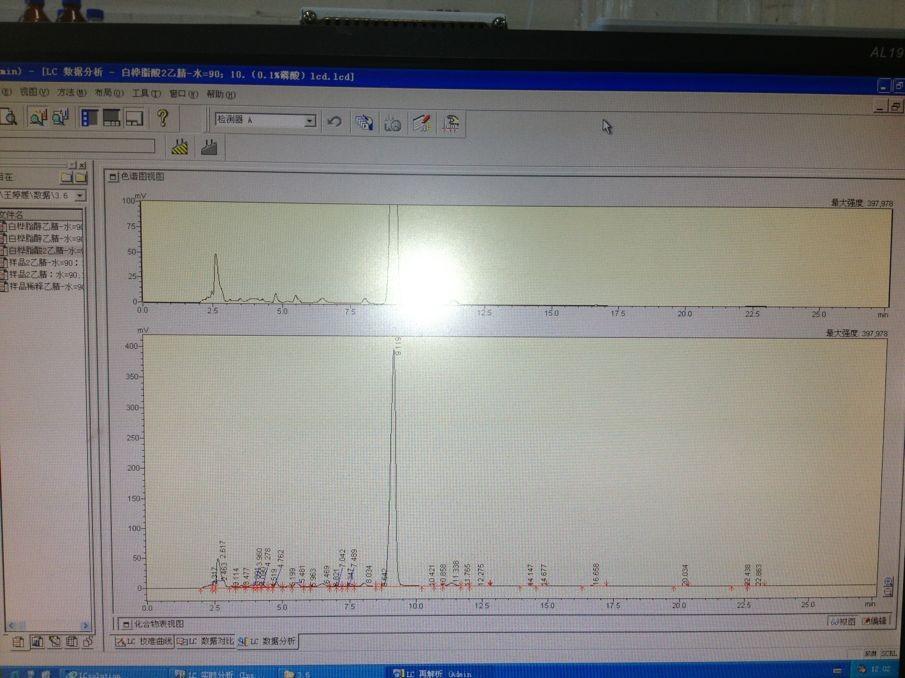Click the system tray clock

pyautogui.click(x=879, y=669)
